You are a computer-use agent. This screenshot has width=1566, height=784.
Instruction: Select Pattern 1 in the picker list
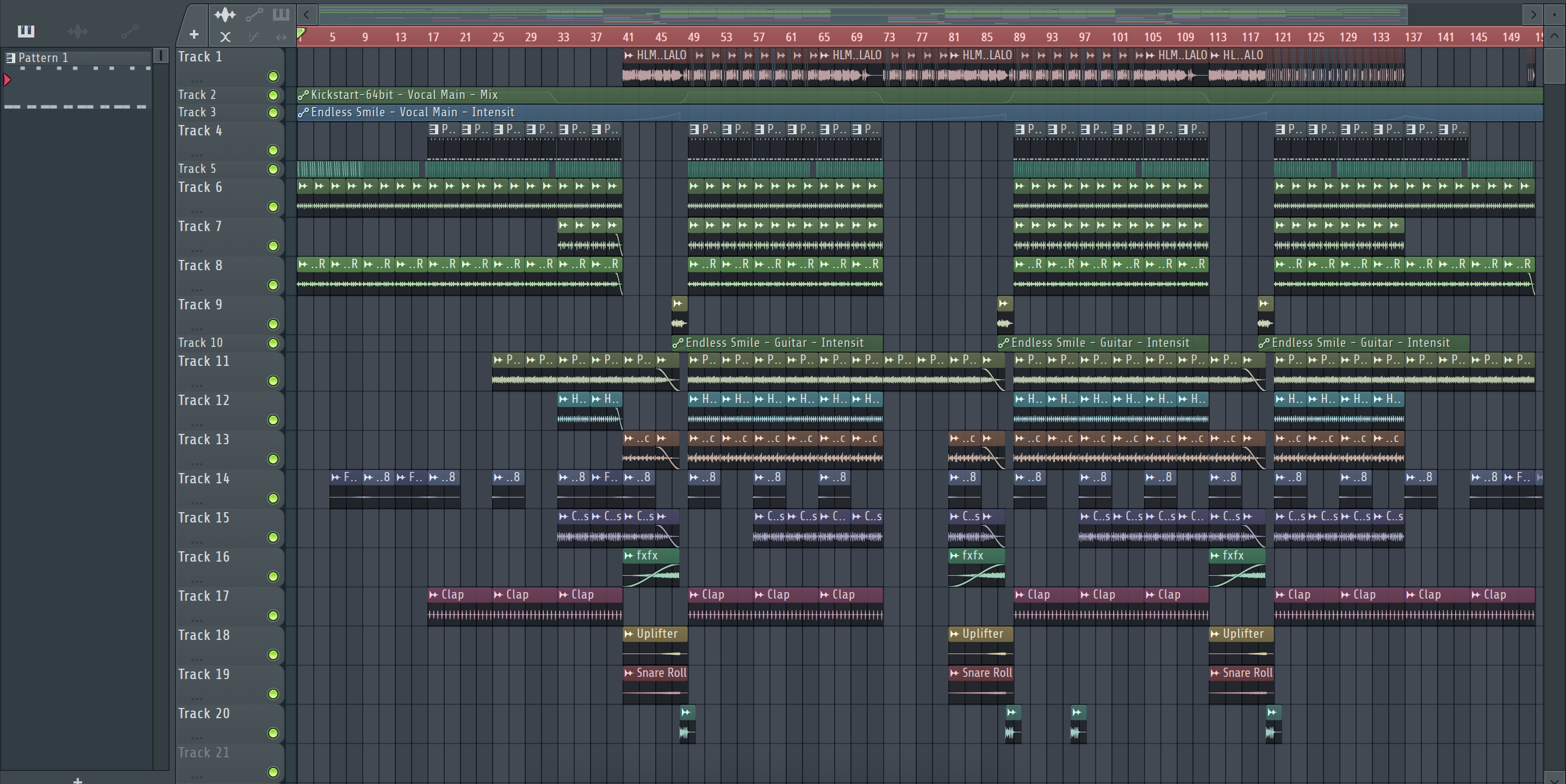tap(77, 57)
